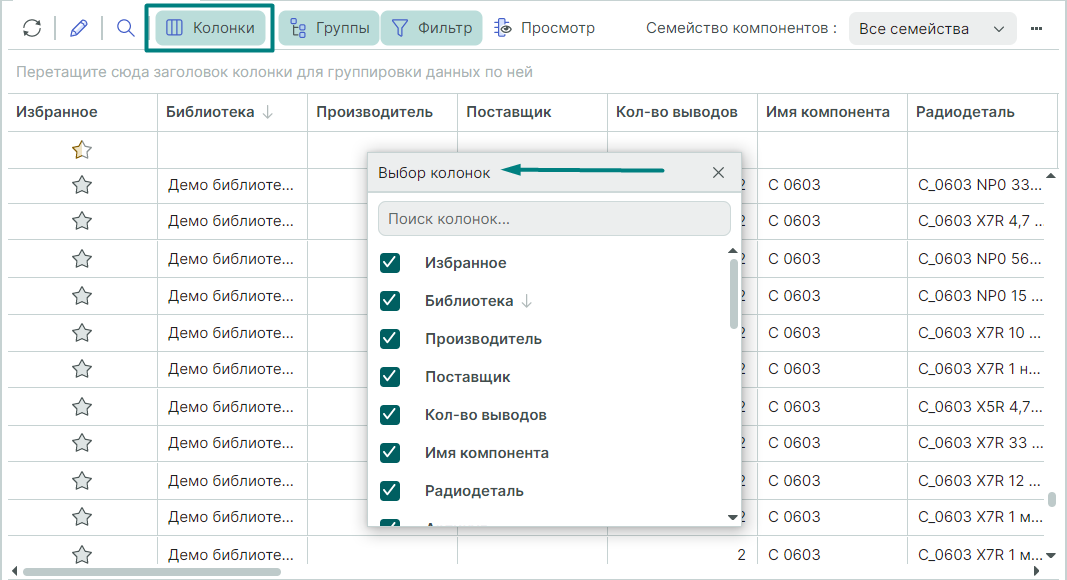
Task: Uncheck the Производитель column checkbox
Action: [390, 339]
